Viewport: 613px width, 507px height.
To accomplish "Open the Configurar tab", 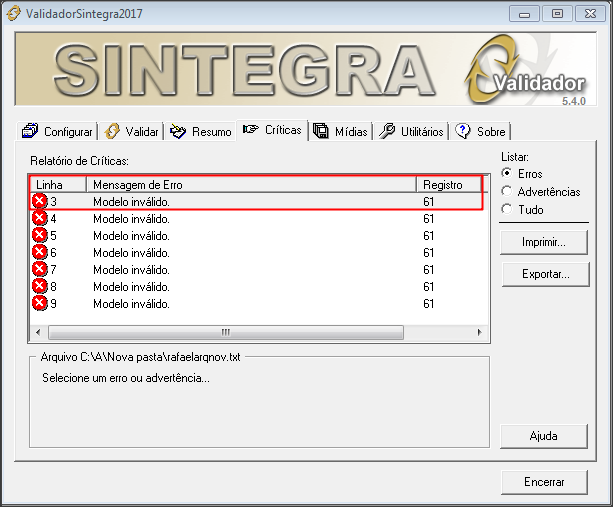I will point(57,131).
